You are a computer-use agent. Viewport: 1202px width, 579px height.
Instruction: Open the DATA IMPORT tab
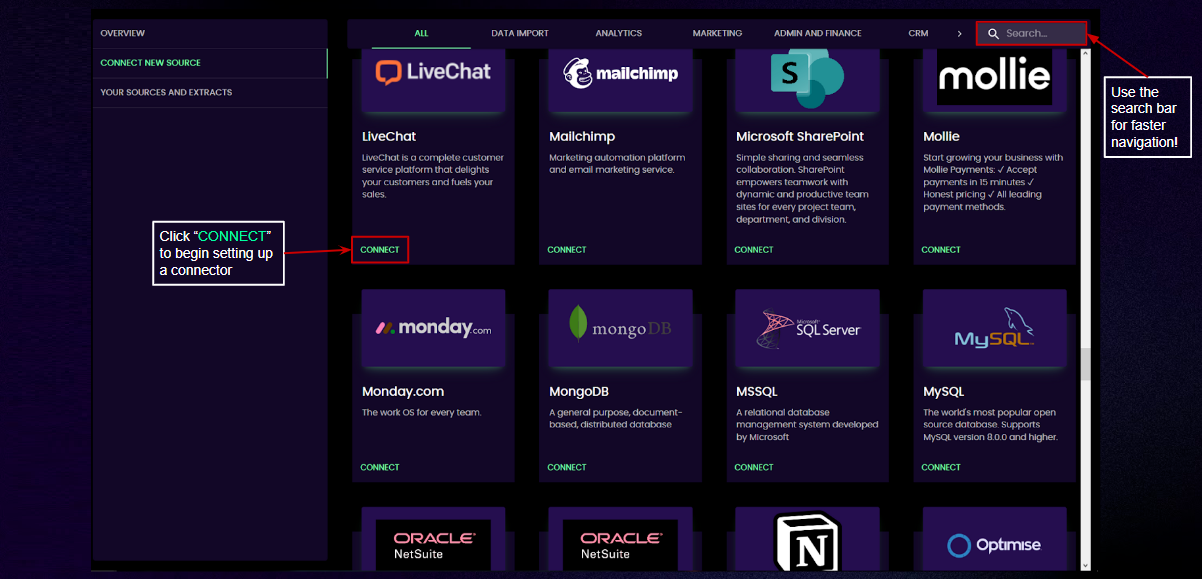[x=520, y=34]
